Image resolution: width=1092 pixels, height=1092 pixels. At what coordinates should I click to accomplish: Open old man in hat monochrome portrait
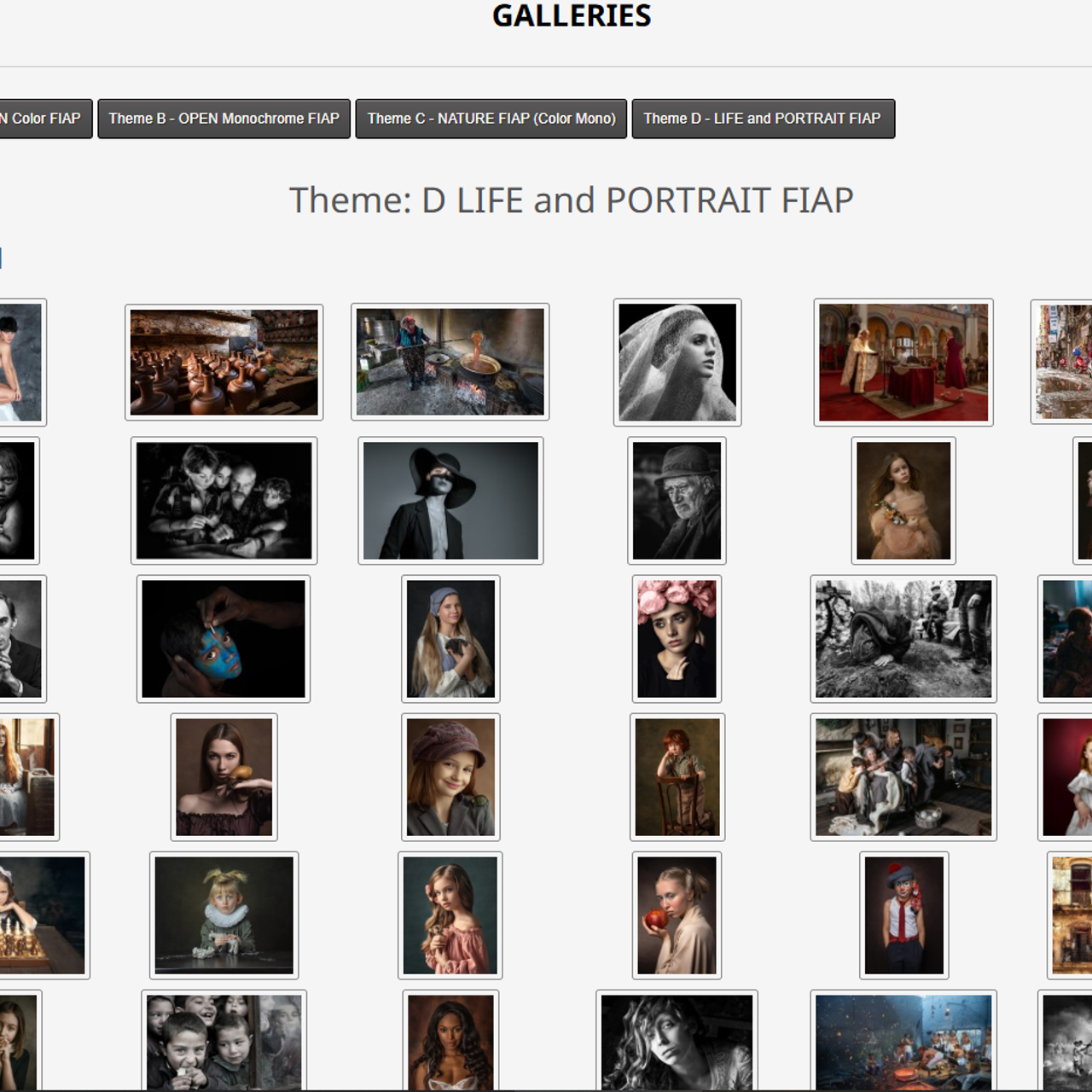677,501
